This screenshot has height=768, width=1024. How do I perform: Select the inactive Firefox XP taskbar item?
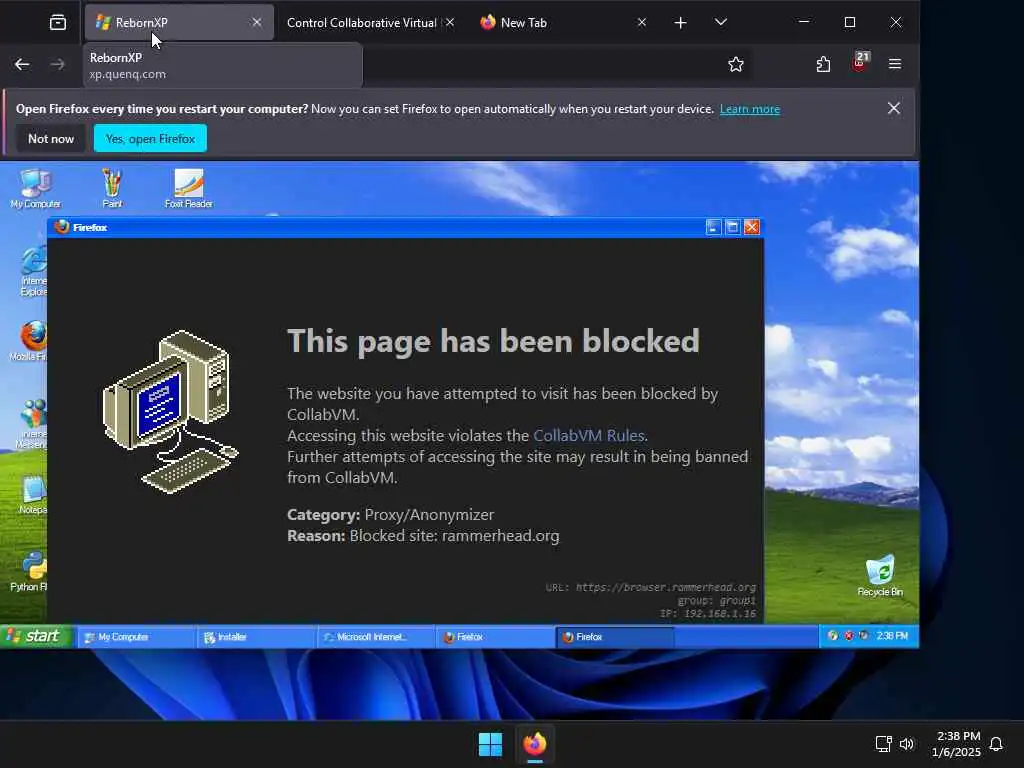point(495,637)
